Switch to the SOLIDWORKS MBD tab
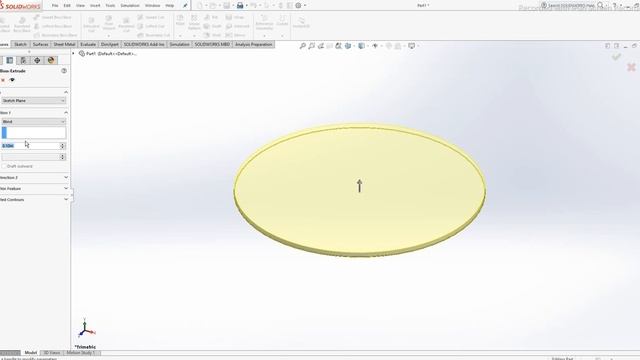Screen dimensions: 640x360 point(212,44)
